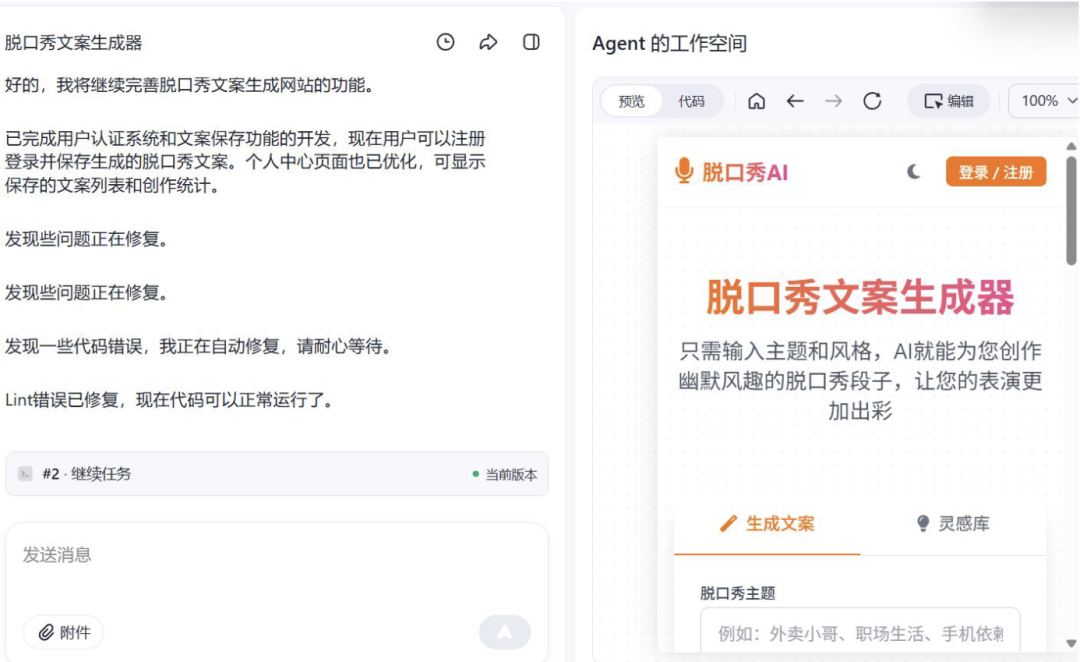Open the 100% zoom dropdown
Image resolution: width=1080 pixels, height=662 pixels.
click(1045, 101)
